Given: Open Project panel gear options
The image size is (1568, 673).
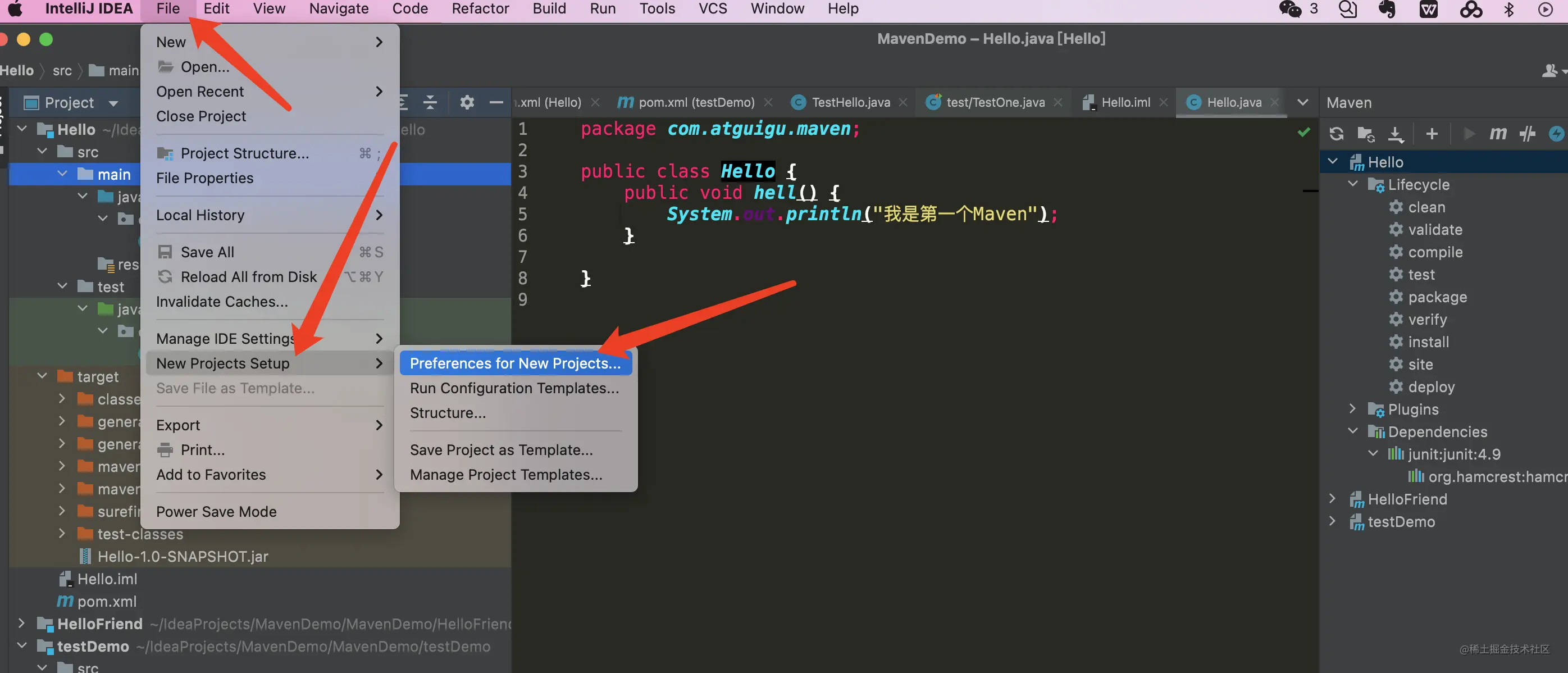Looking at the screenshot, I should click(x=467, y=102).
